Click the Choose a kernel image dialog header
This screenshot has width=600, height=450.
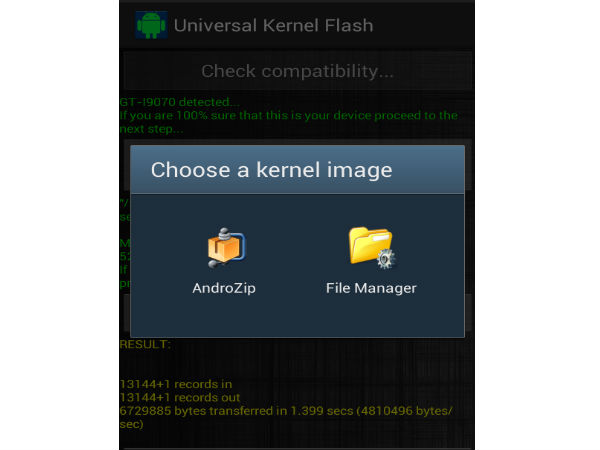pos(297,170)
